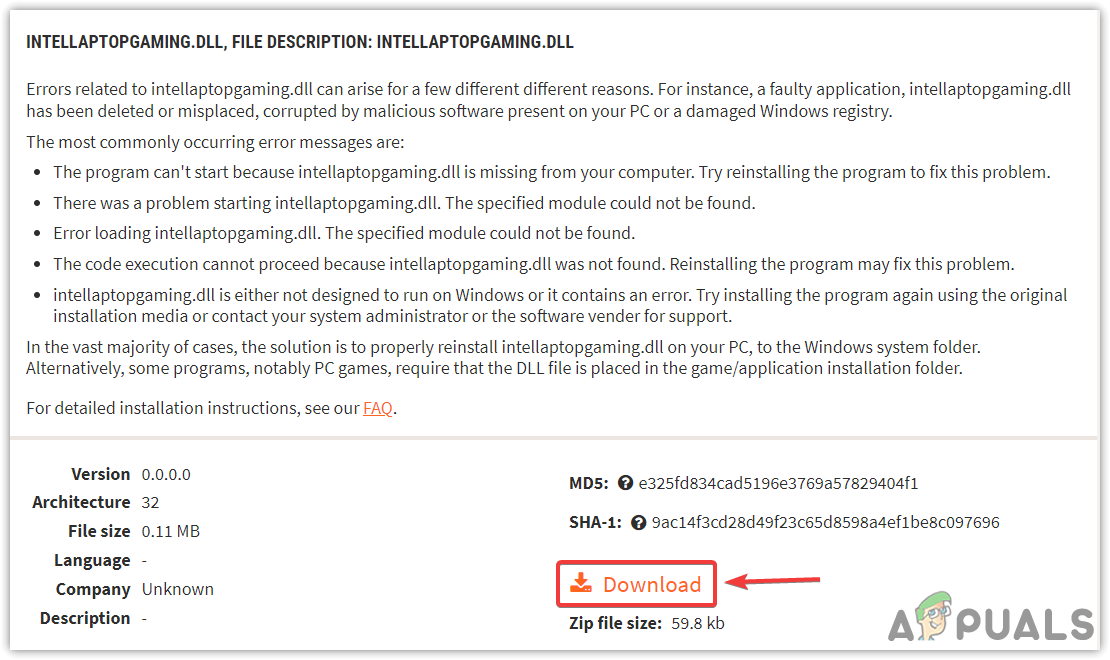
Task: Click the MD5 question mark help icon
Action: pos(626,483)
